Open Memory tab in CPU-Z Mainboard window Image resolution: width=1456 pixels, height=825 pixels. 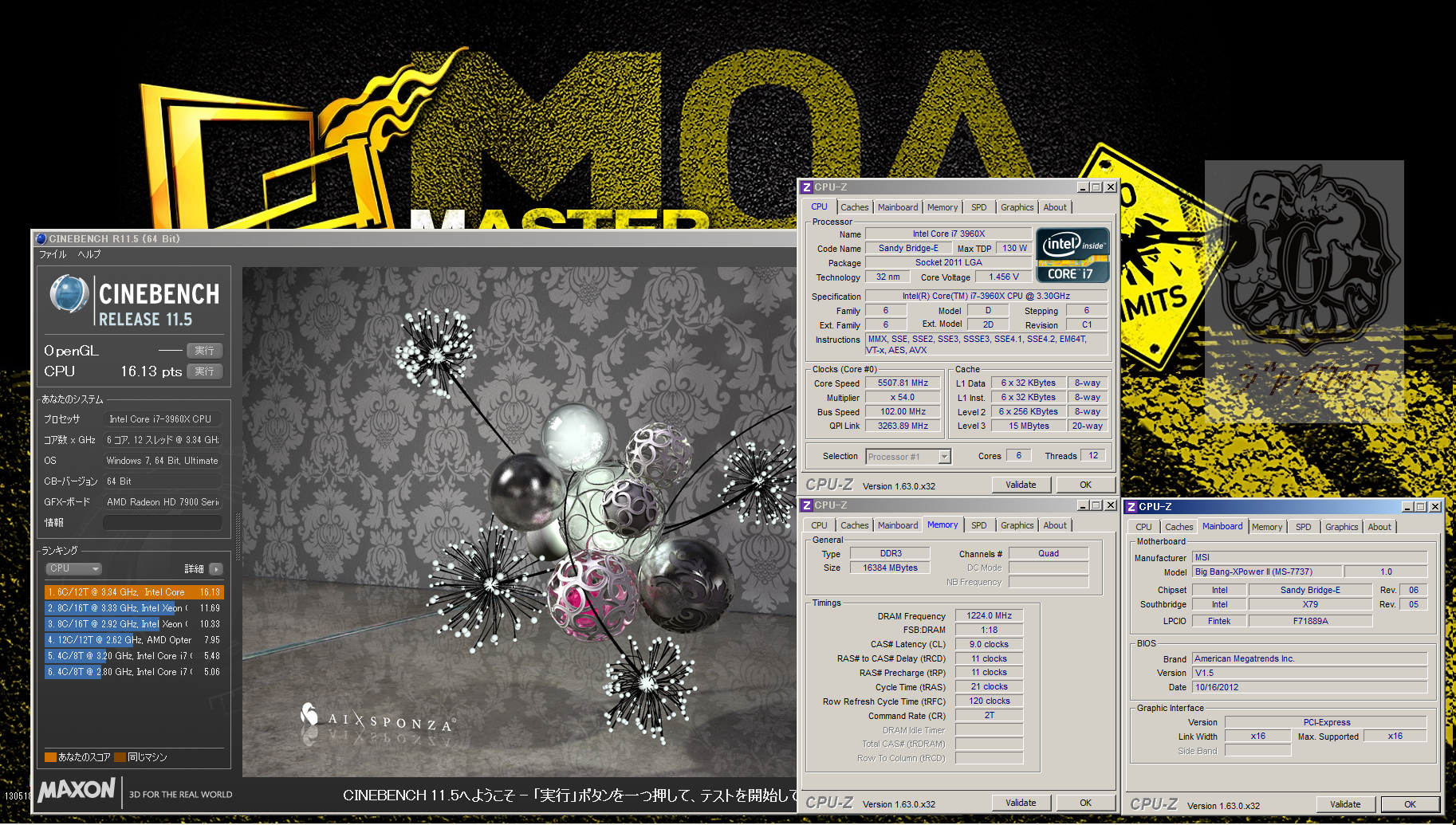[1267, 527]
